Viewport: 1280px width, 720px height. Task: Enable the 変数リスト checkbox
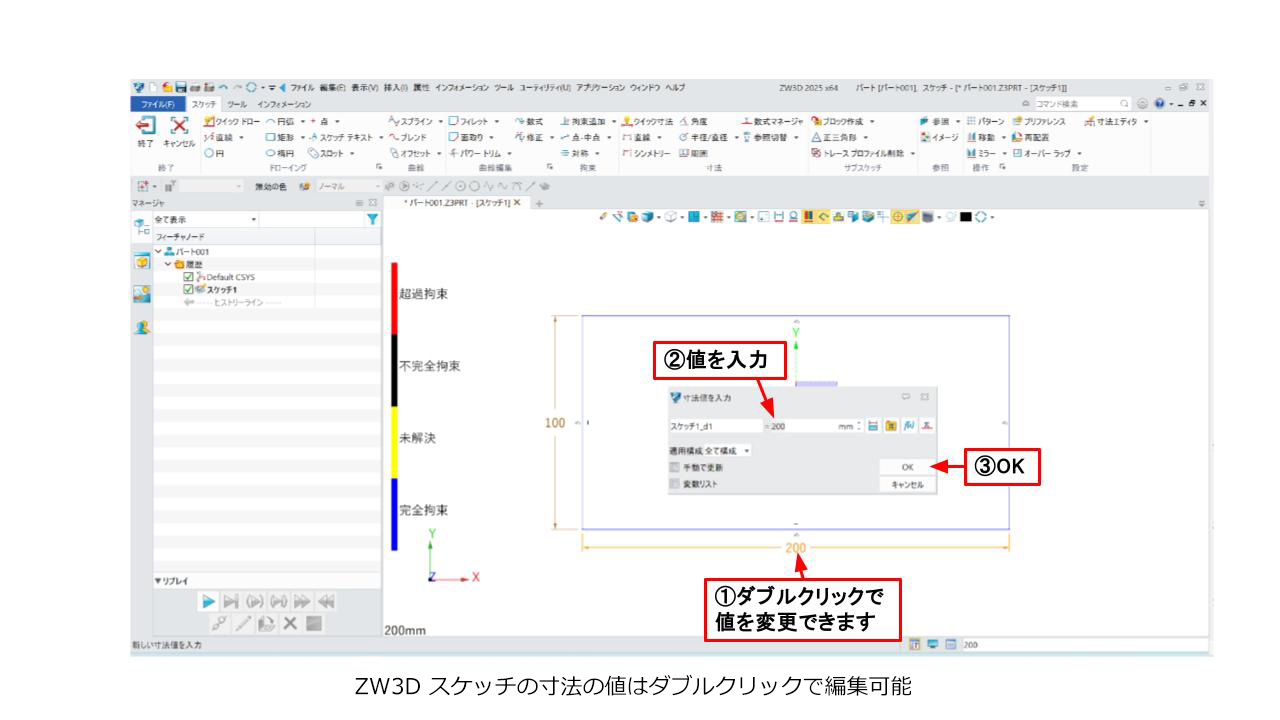coord(675,484)
